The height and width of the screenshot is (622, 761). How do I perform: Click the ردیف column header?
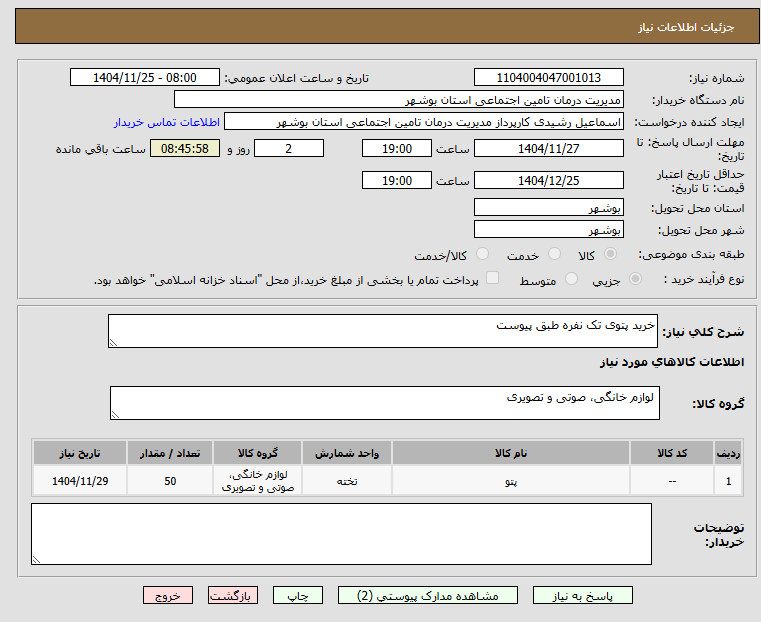(x=728, y=453)
